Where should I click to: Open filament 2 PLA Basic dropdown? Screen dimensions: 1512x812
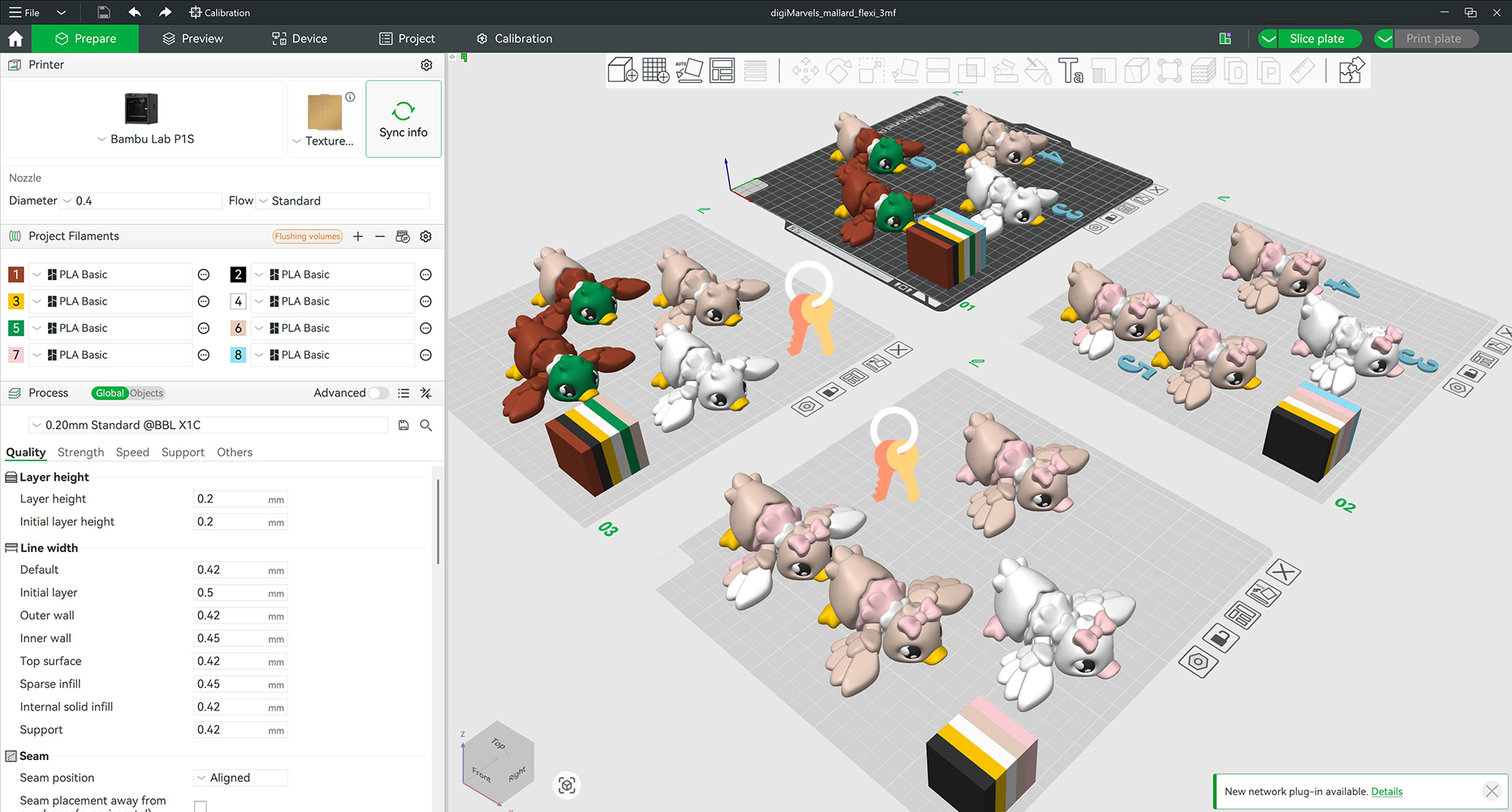click(333, 274)
